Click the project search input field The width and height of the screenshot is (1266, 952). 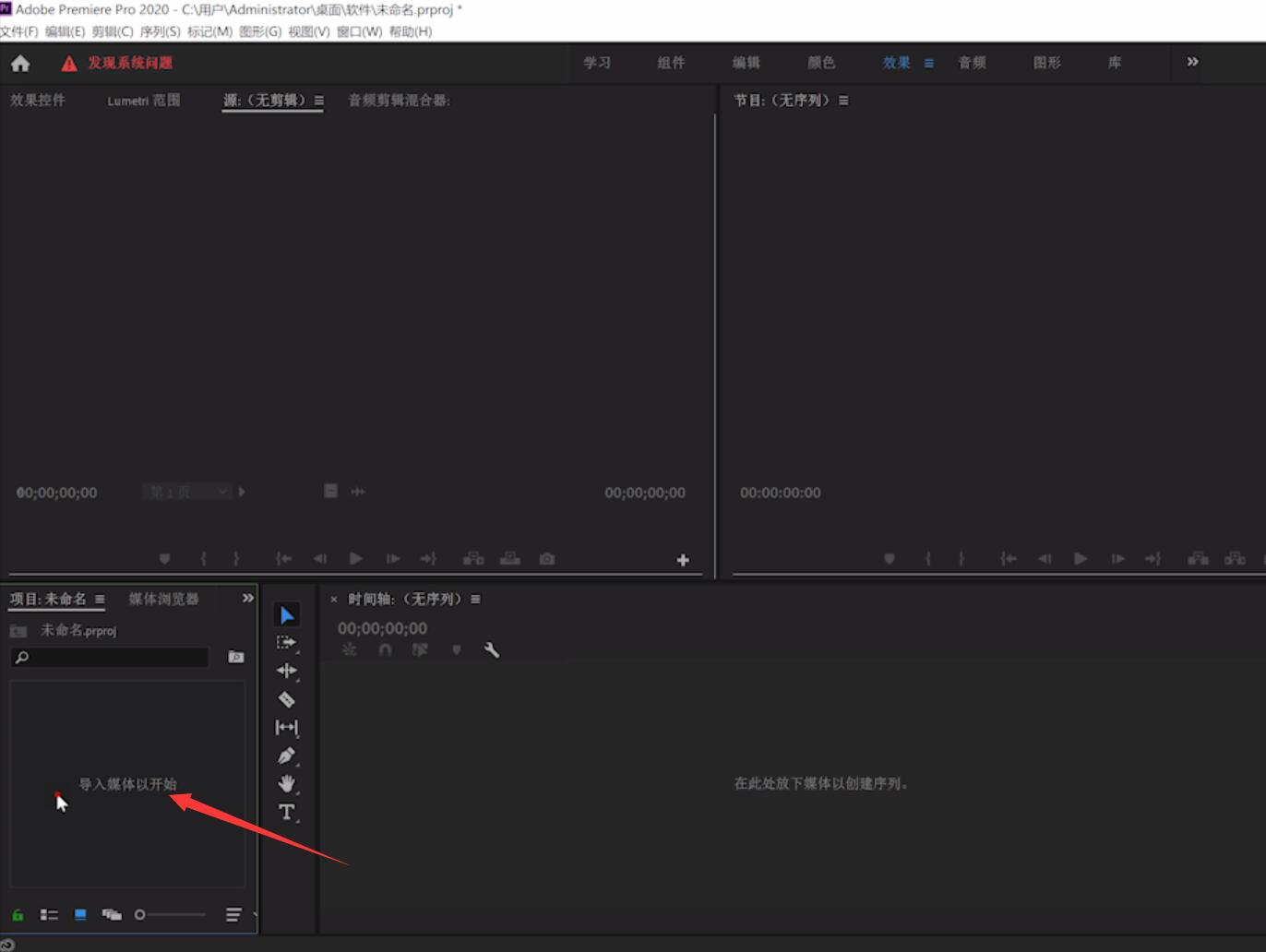(x=110, y=657)
